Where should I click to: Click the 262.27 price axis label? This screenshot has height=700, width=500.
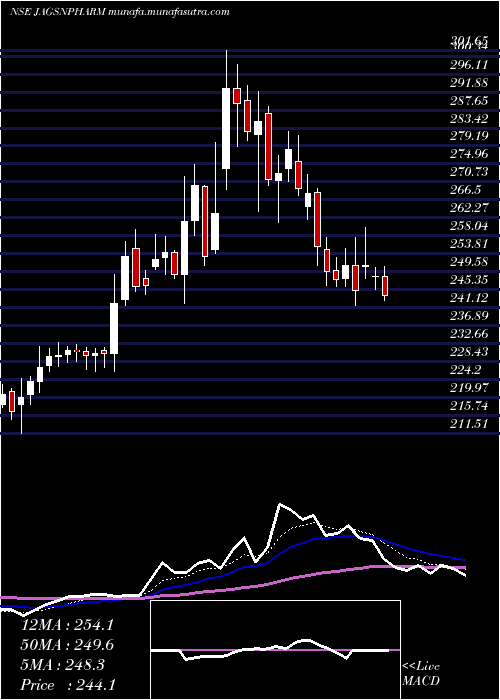point(469,208)
